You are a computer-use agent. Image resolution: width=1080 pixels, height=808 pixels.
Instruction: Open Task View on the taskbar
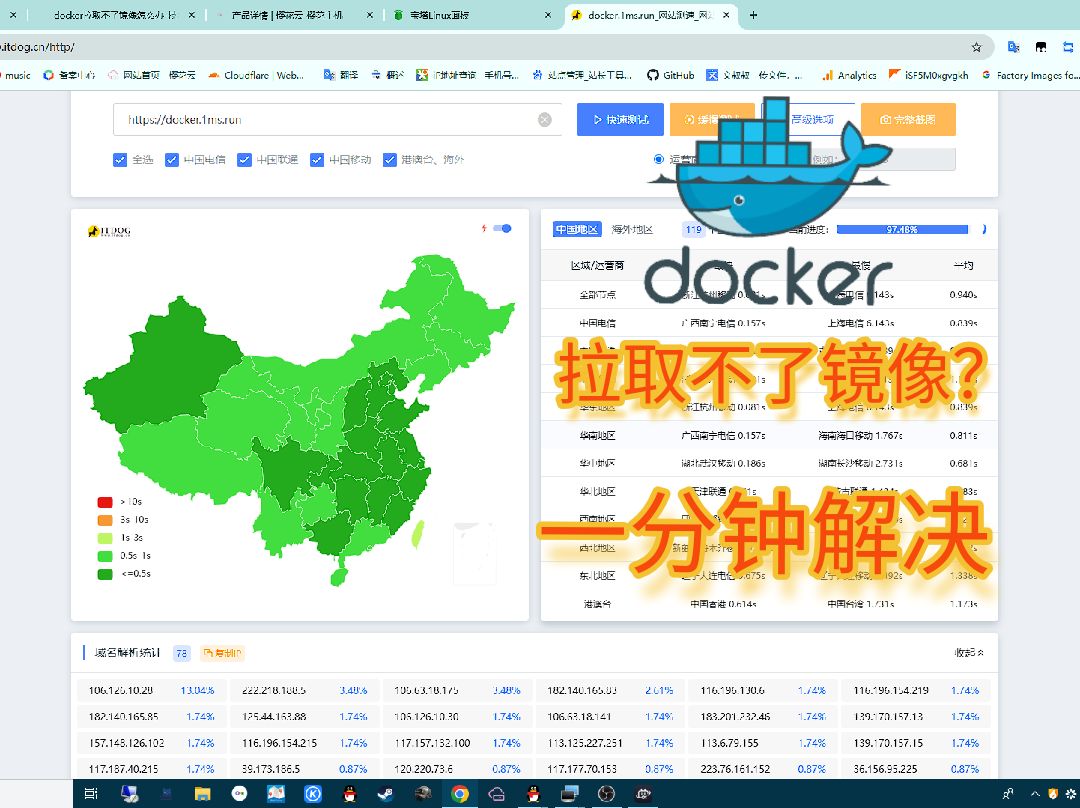[x=91, y=794]
